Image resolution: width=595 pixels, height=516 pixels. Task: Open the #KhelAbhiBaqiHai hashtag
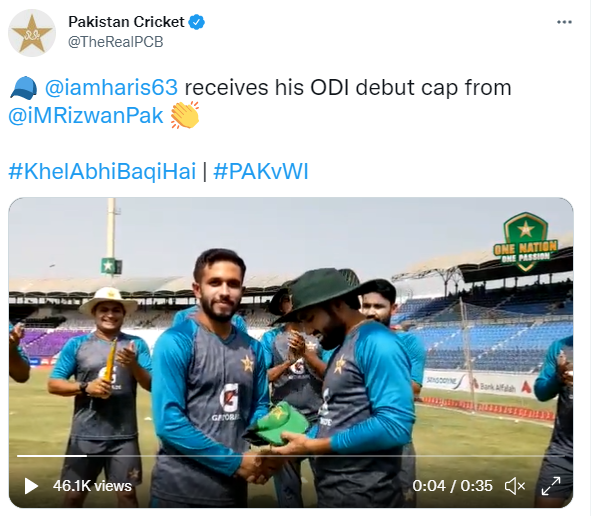pyautogui.click(x=102, y=171)
